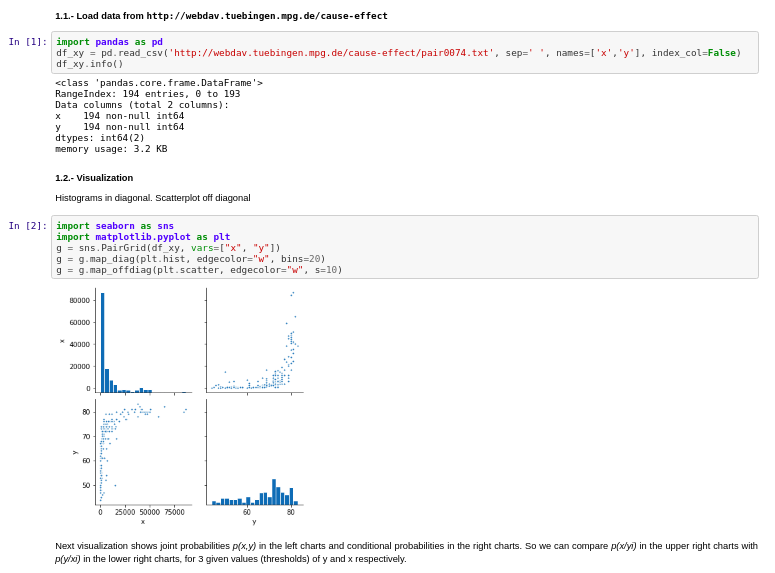This screenshot has width=775, height=573.
Task: Click 'Histograms in diagonal. Scatterplot off diagonal' text
Action: pyautogui.click(x=153, y=198)
